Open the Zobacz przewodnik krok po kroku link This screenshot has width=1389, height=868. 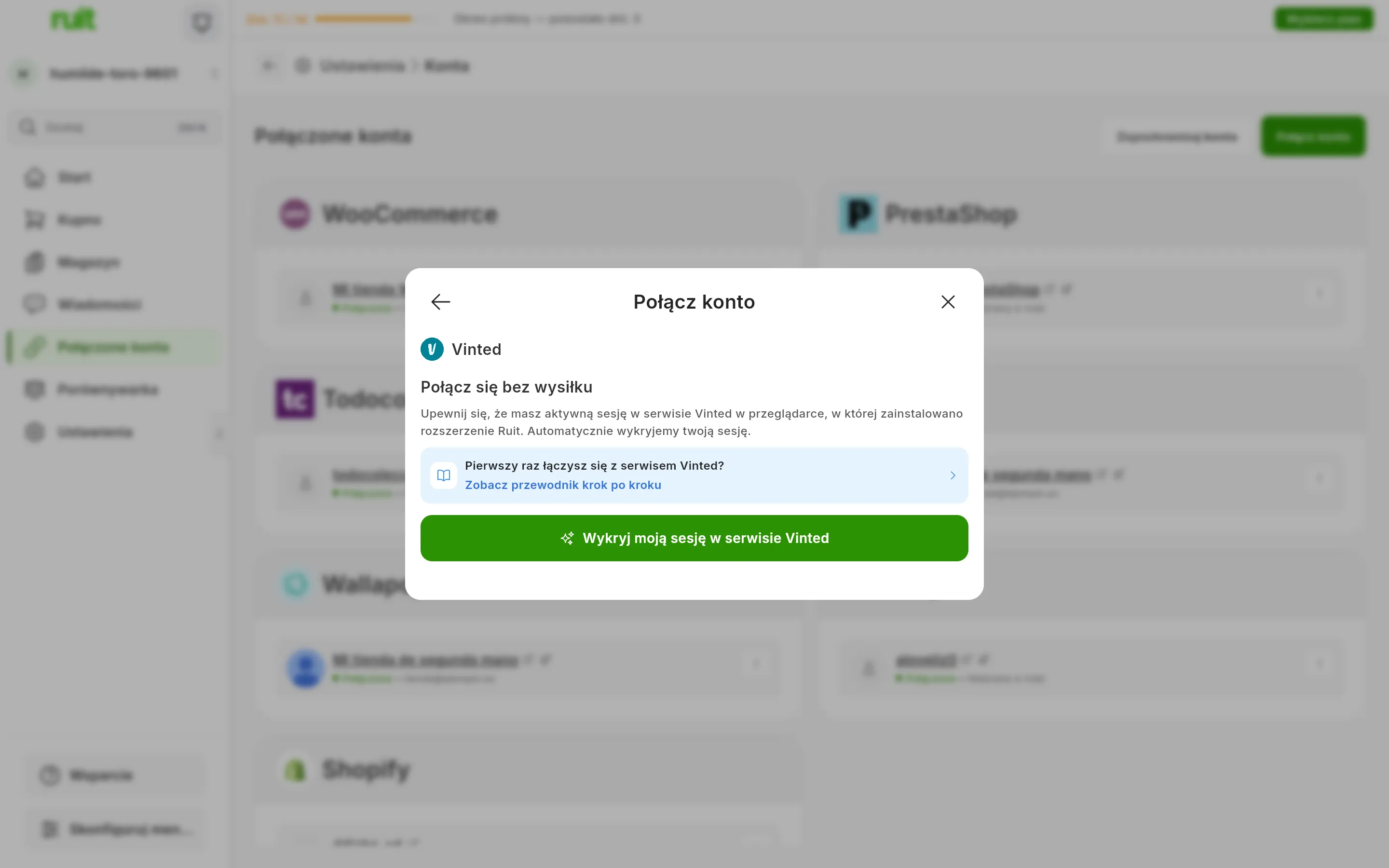pos(562,485)
